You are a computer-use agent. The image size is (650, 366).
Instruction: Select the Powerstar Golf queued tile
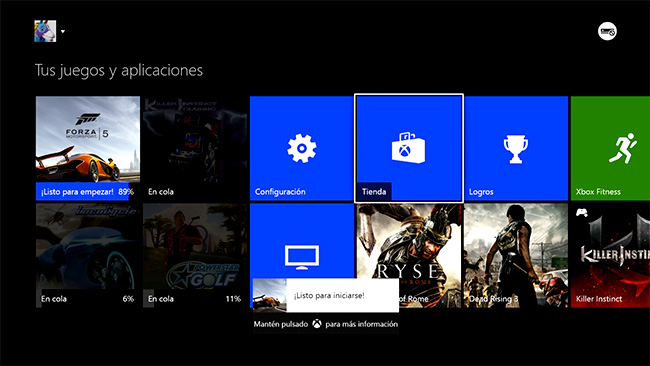tap(195, 255)
